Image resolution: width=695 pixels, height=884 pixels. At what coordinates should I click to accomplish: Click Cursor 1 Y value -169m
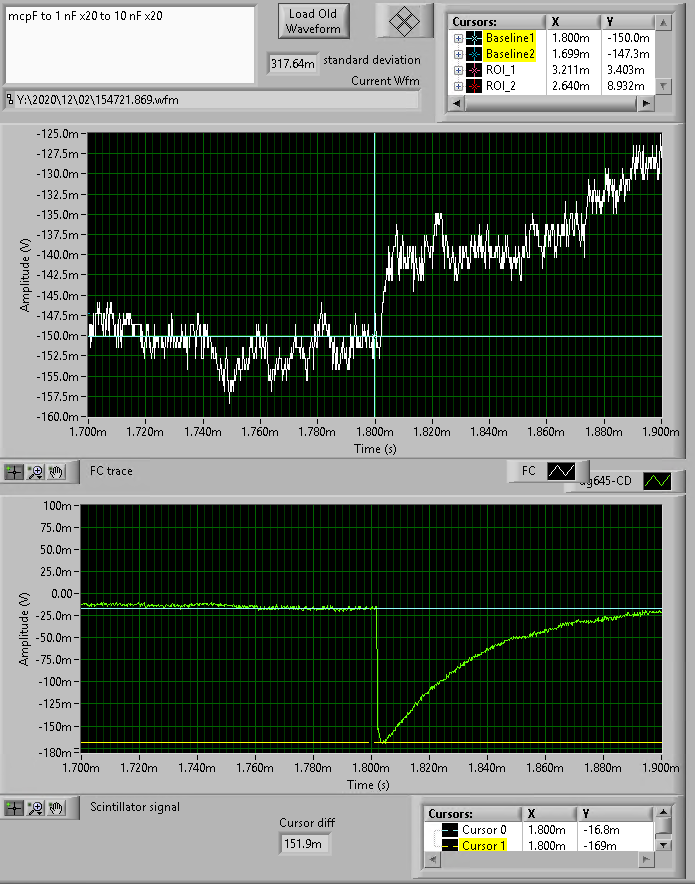click(600, 846)
